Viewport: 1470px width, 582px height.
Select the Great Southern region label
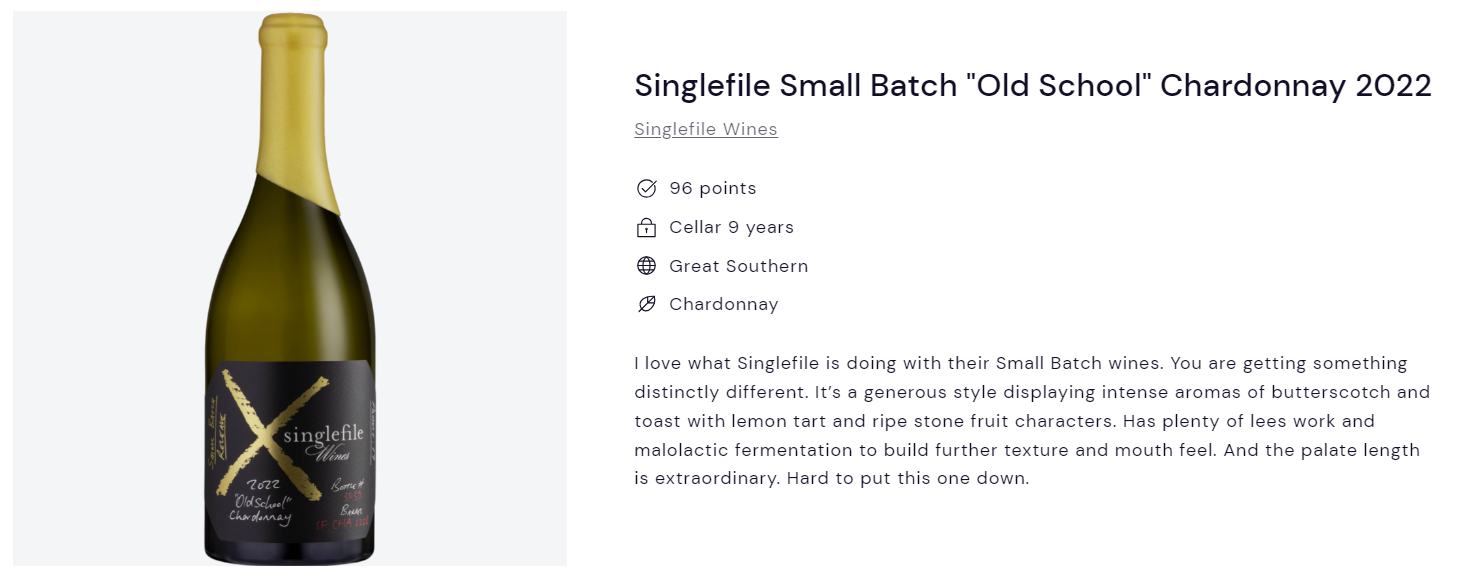[739, 266]
